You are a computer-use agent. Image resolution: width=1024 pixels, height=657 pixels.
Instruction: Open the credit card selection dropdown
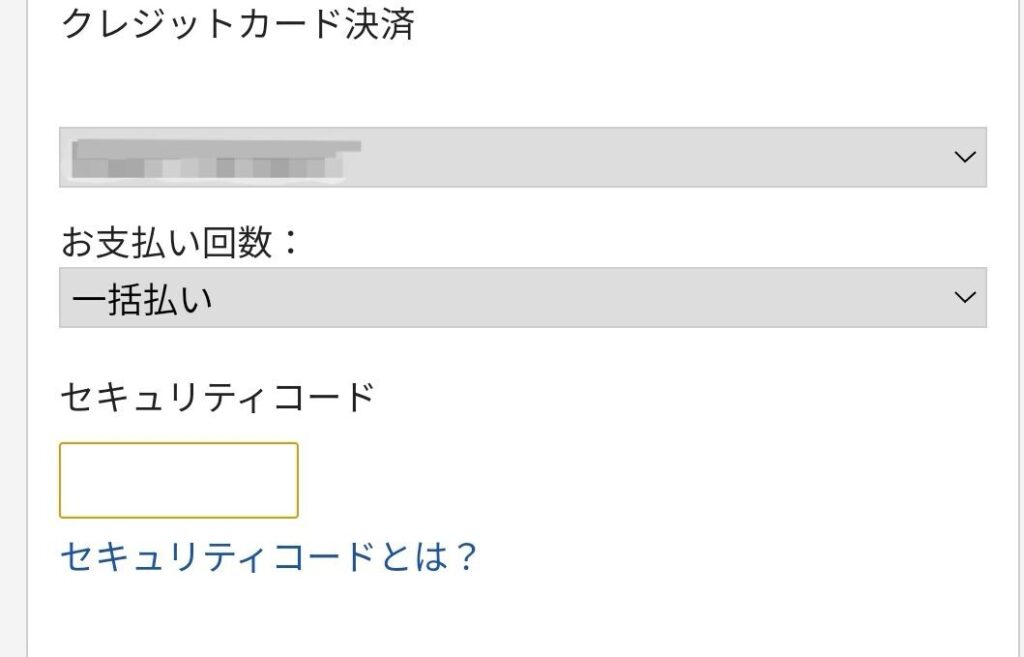pos(522,157)
